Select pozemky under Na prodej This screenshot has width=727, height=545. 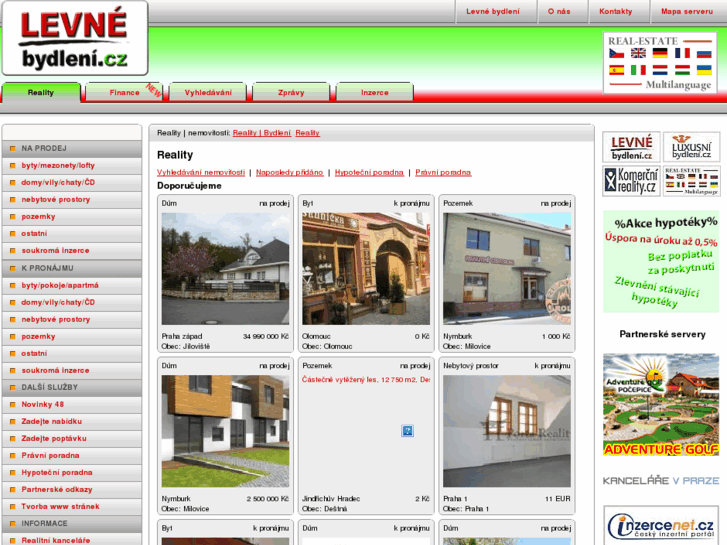coord(72,217)
